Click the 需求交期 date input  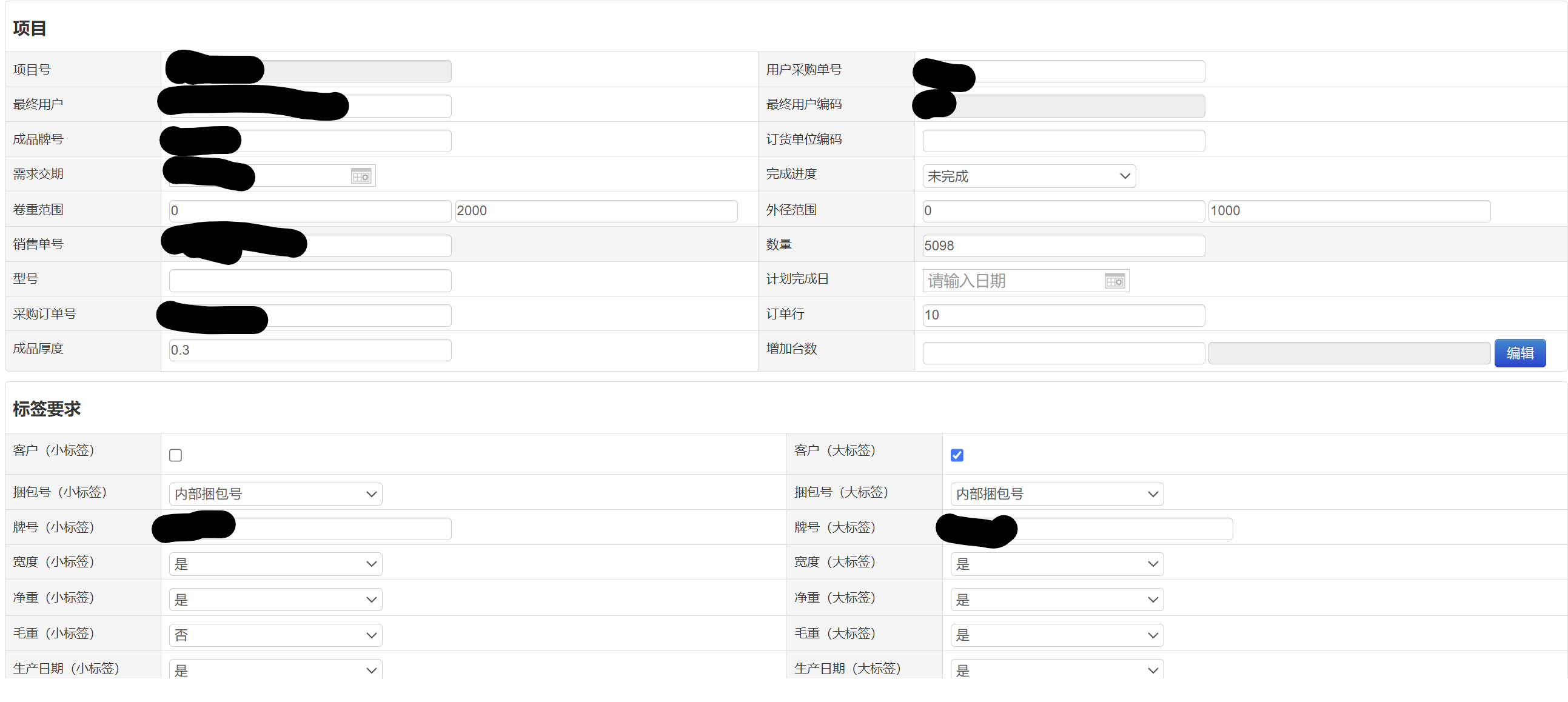coord(272,176)
